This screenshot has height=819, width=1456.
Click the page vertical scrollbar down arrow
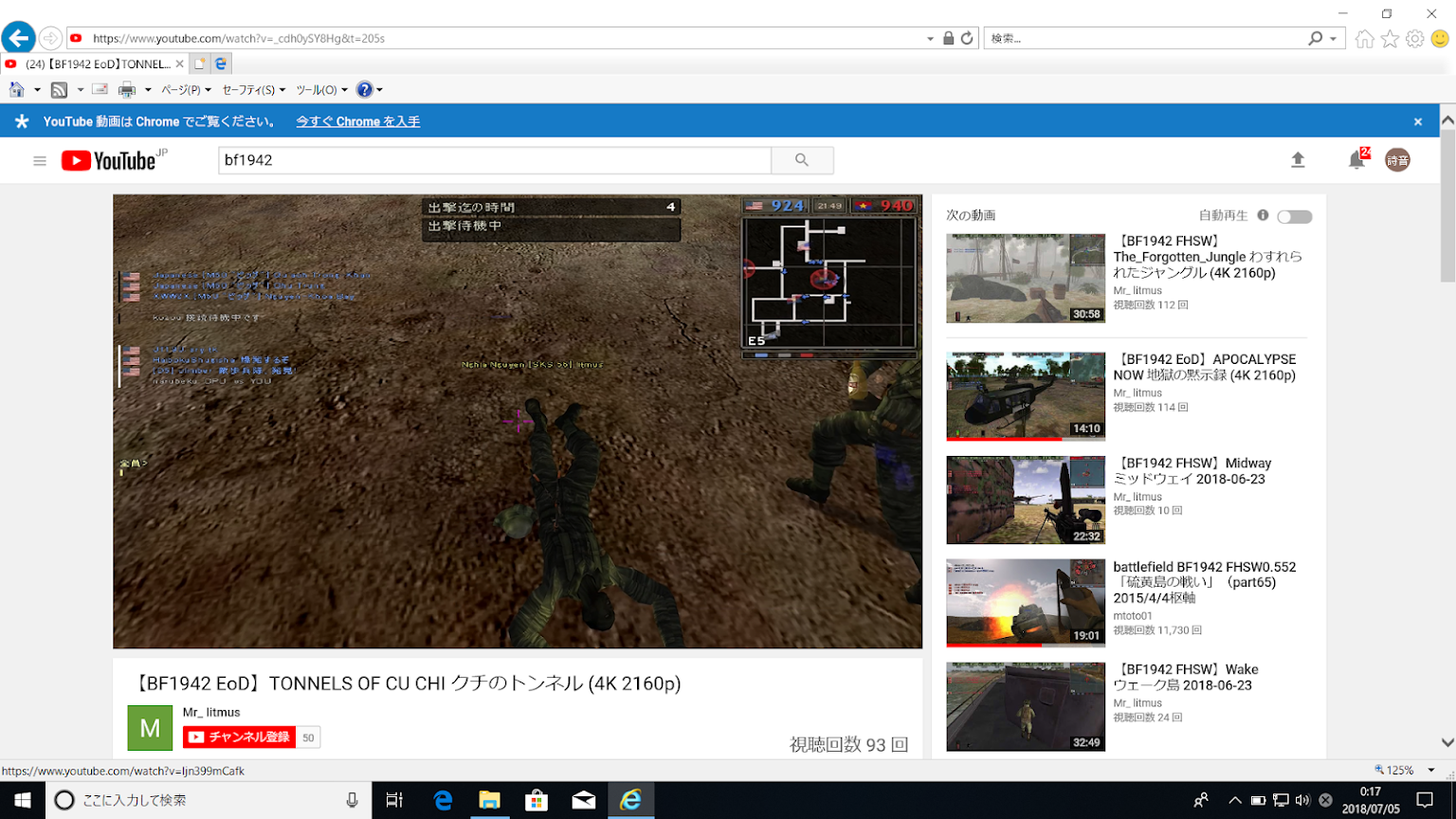pyautogui.click(x=1447, y=743)
